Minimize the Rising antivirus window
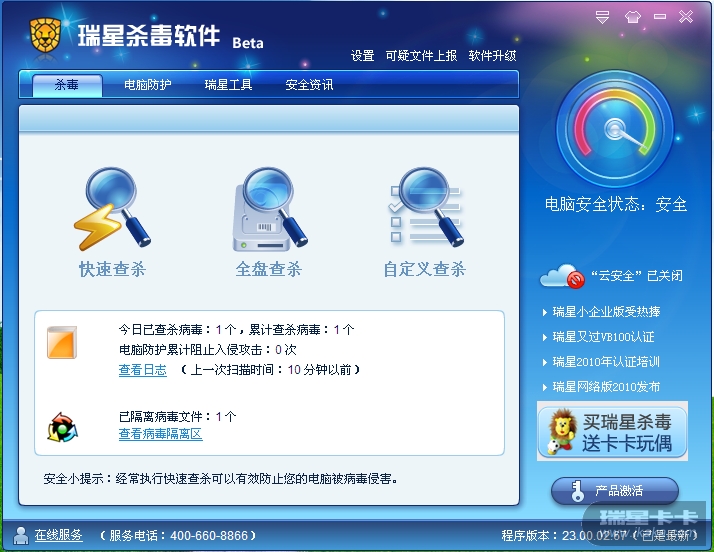 point(660,17)
